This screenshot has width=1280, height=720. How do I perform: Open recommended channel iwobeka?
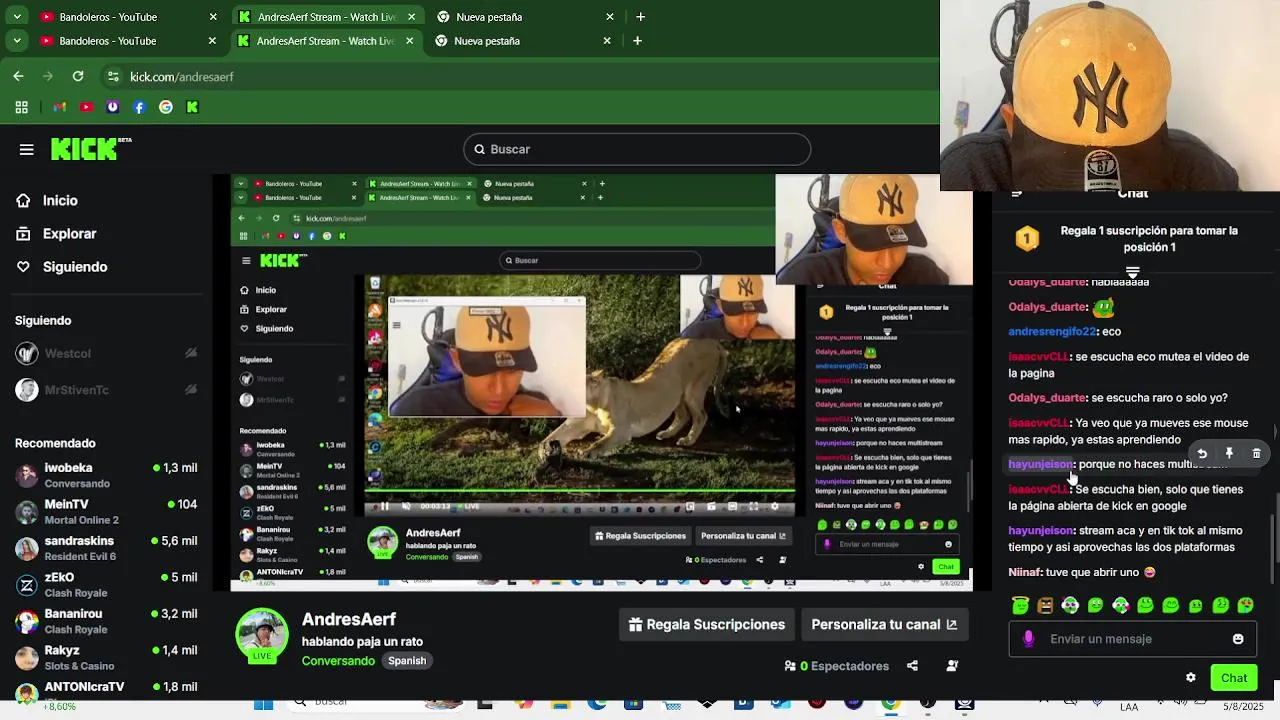point(105,475)
